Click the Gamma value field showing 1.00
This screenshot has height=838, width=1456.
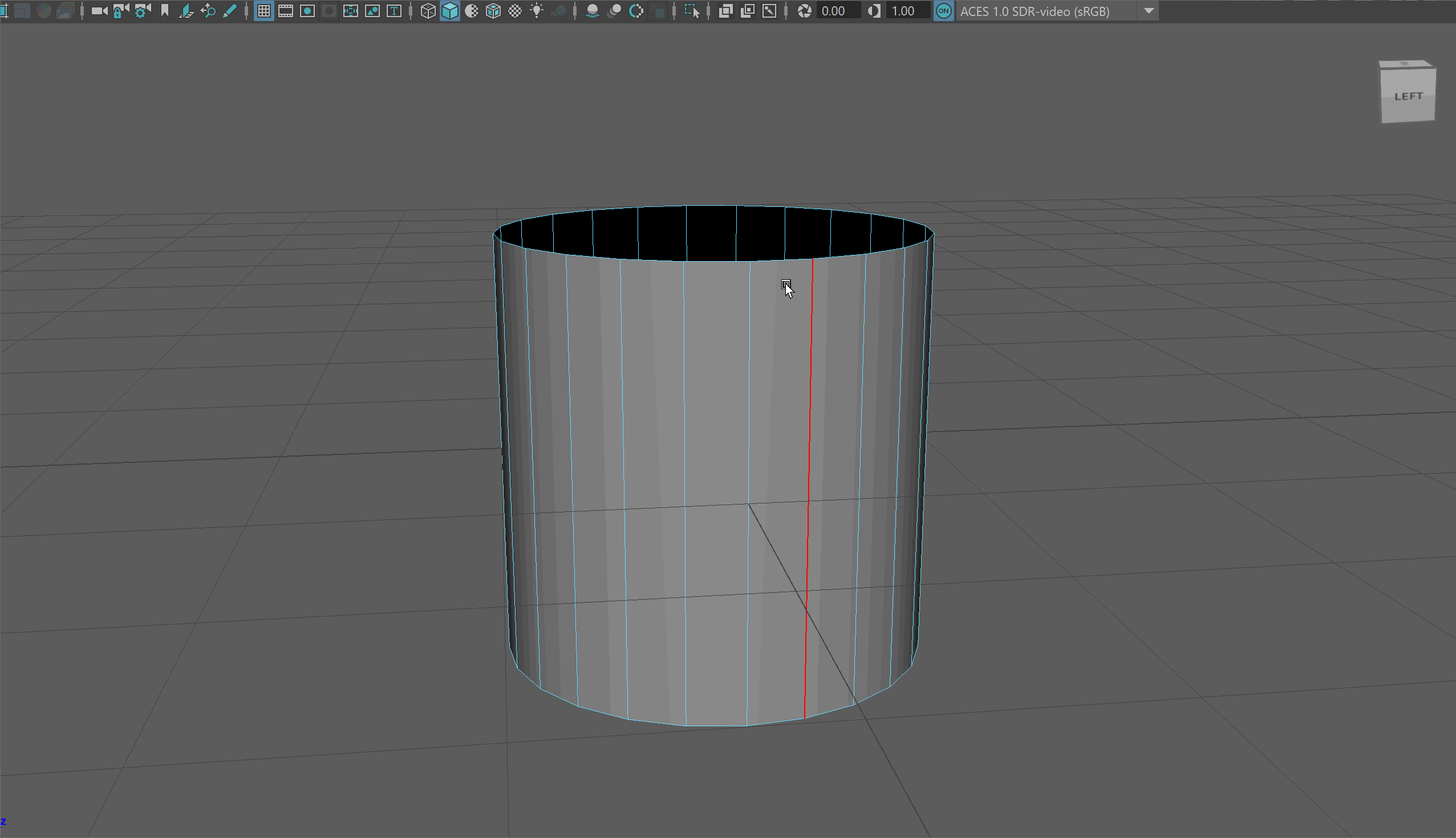tap(907, 11)
